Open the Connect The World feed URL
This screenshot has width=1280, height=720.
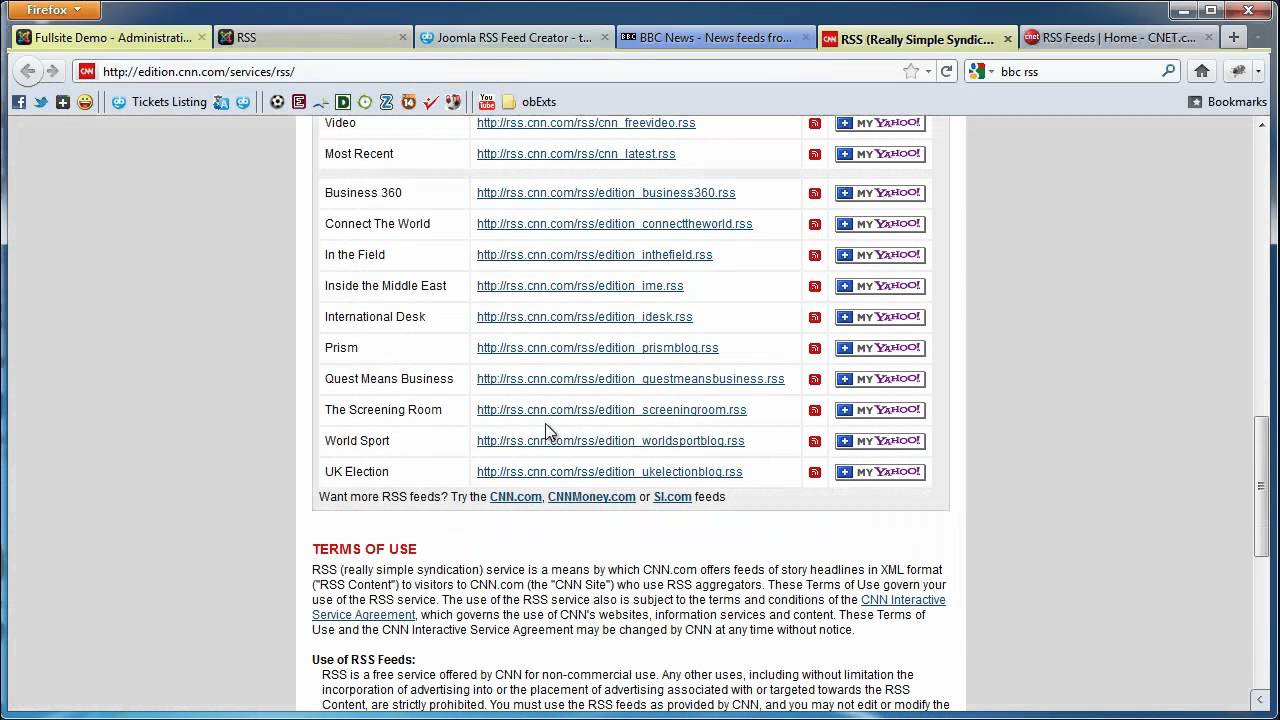point(614,224)
